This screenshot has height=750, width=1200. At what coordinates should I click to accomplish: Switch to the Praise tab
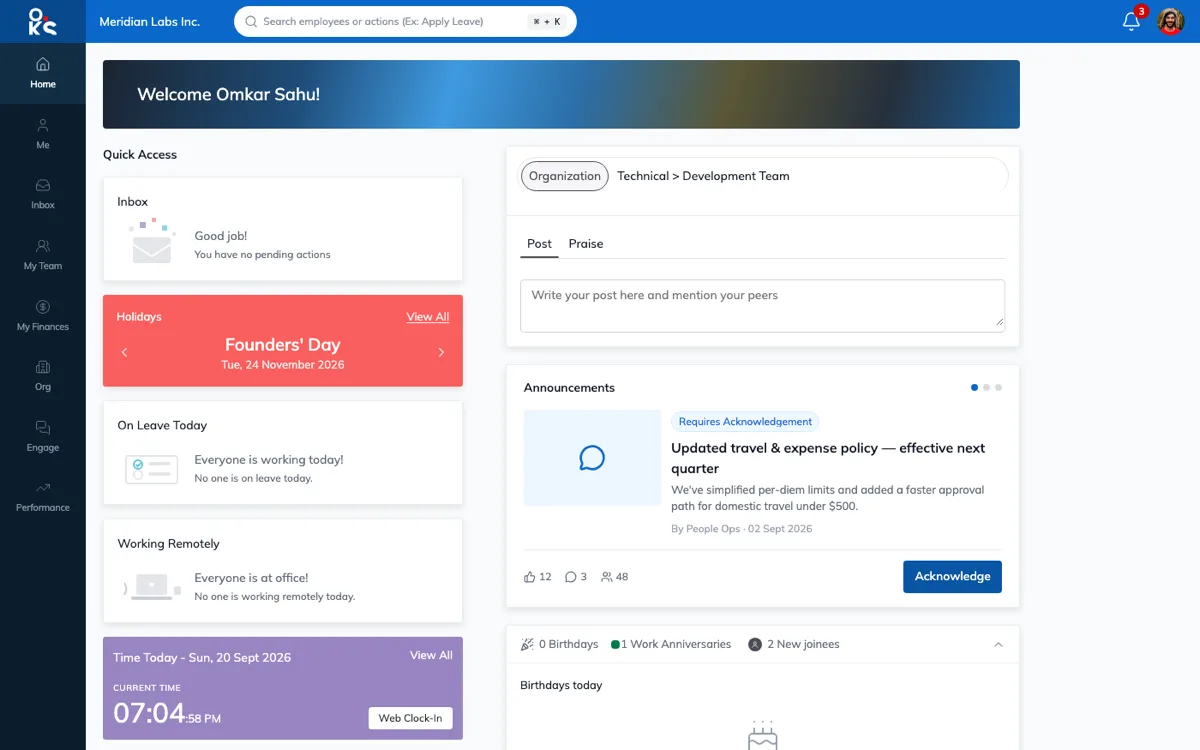tap(586, 244)
